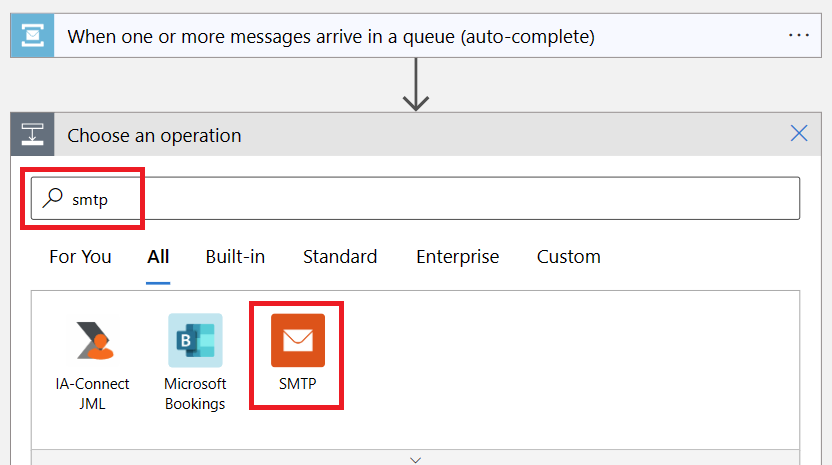Close the Choose an operation panel

click(x=799, y=133)
